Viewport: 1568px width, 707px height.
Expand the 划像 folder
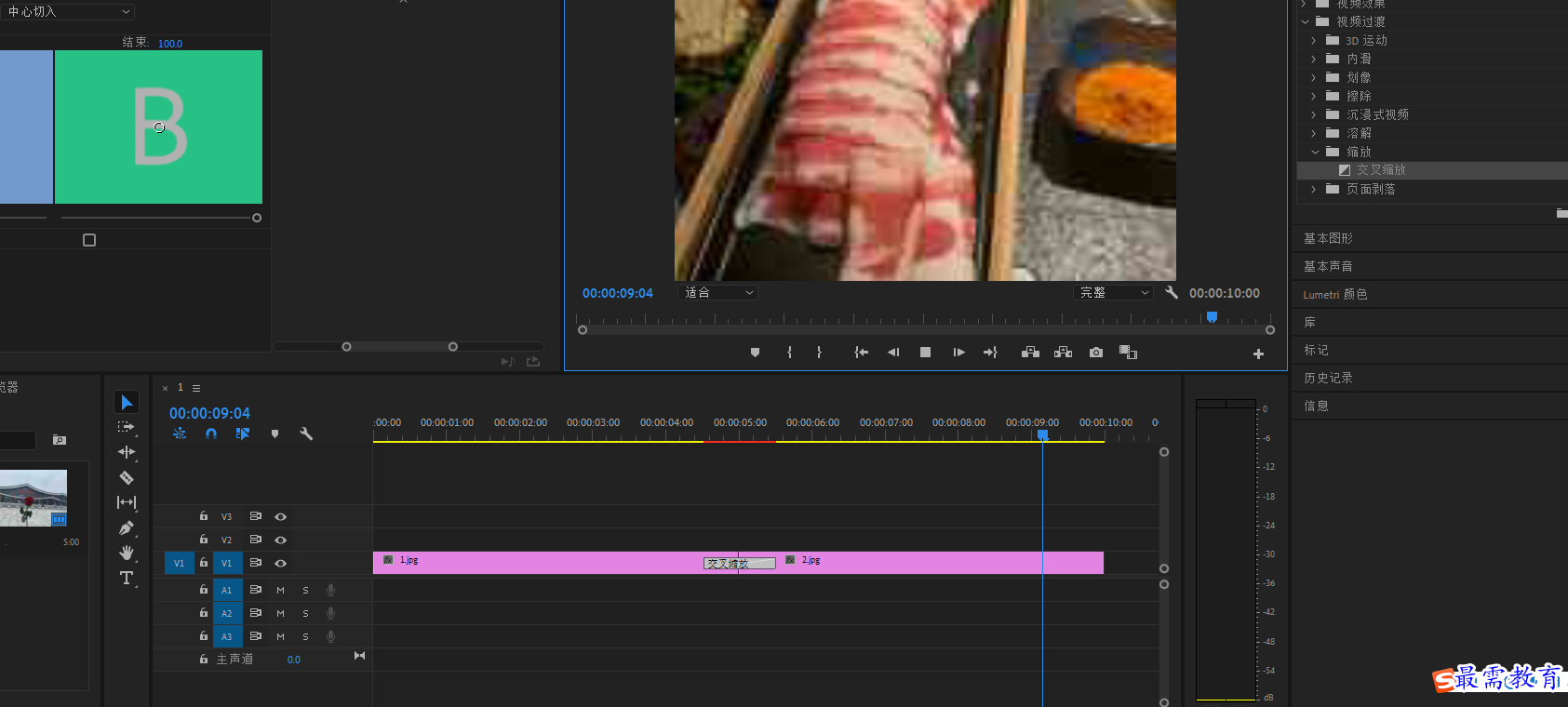(x=1313, y=77)
